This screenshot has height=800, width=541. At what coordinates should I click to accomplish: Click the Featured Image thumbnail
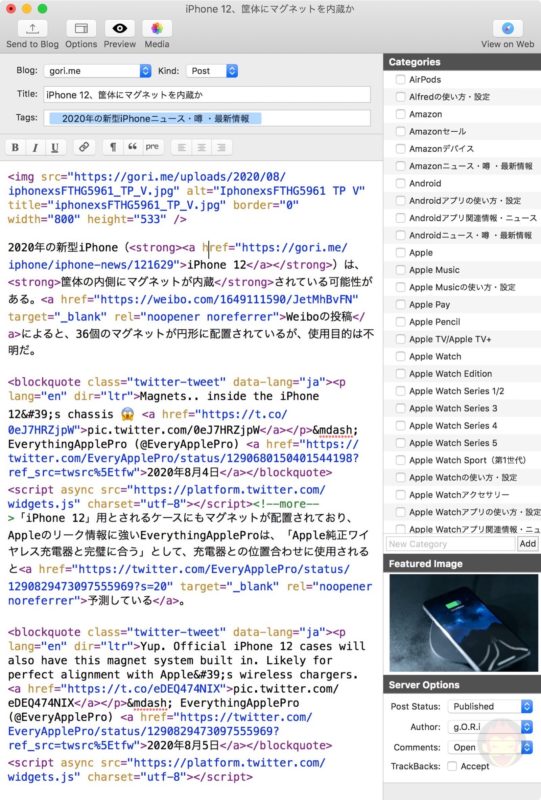pos(463,622)
